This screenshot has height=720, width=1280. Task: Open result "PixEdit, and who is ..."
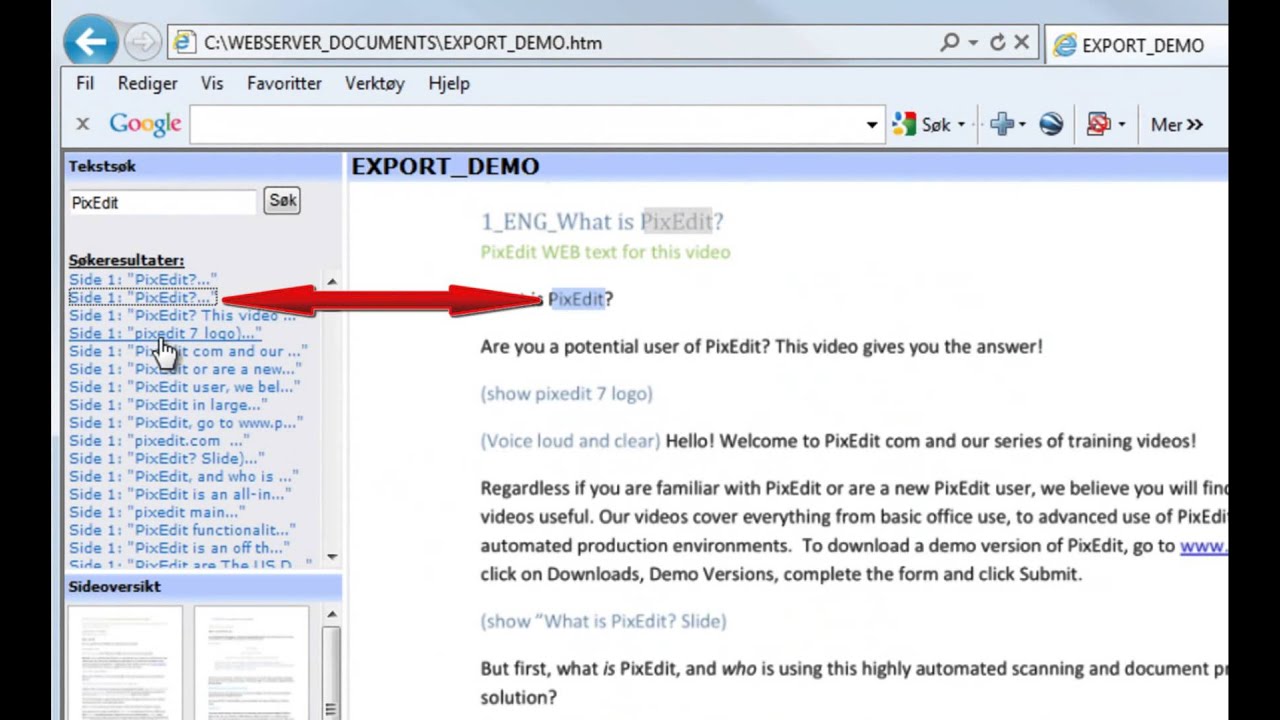point(184,477)
